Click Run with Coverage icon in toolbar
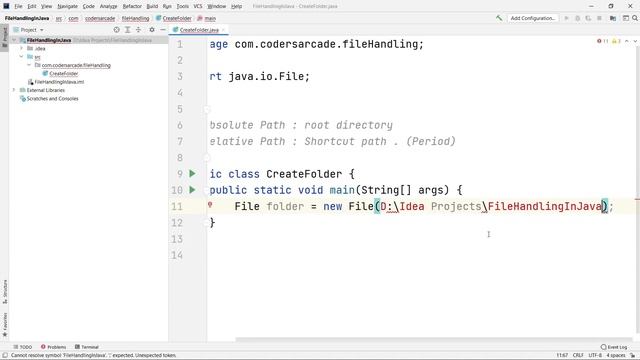This screenshot has height=360, width=640. [x=588, y=18]
